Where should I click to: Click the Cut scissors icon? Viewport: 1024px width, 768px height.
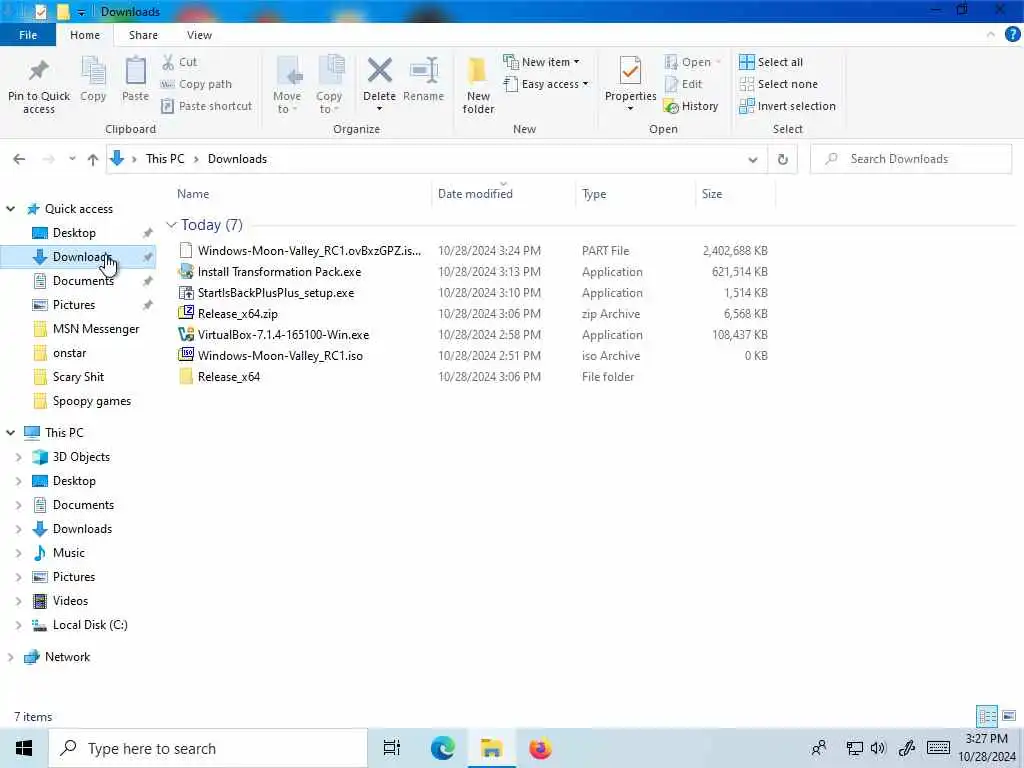pos(168,62)
